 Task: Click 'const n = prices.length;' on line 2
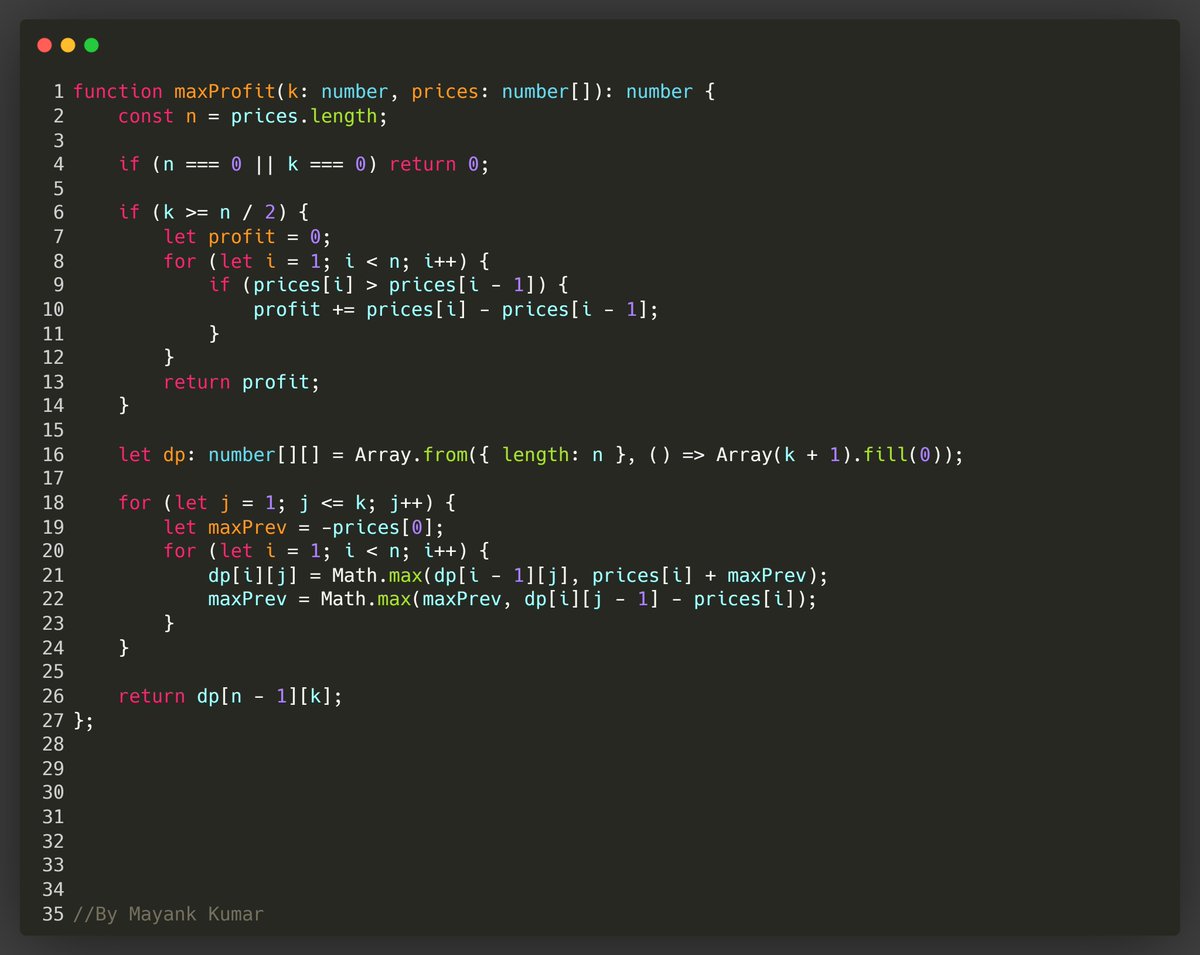pyautogui.click(x=253, y=116)
